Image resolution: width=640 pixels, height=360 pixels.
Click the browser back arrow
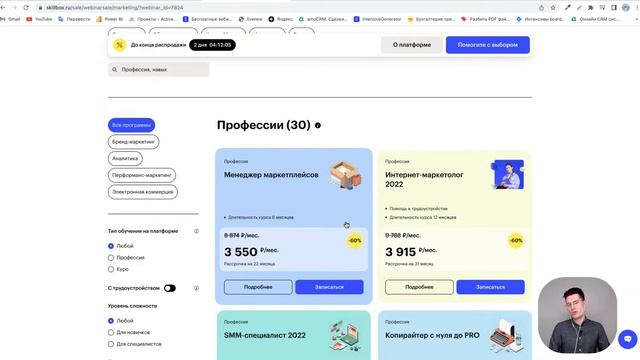(x=3, y=8)
